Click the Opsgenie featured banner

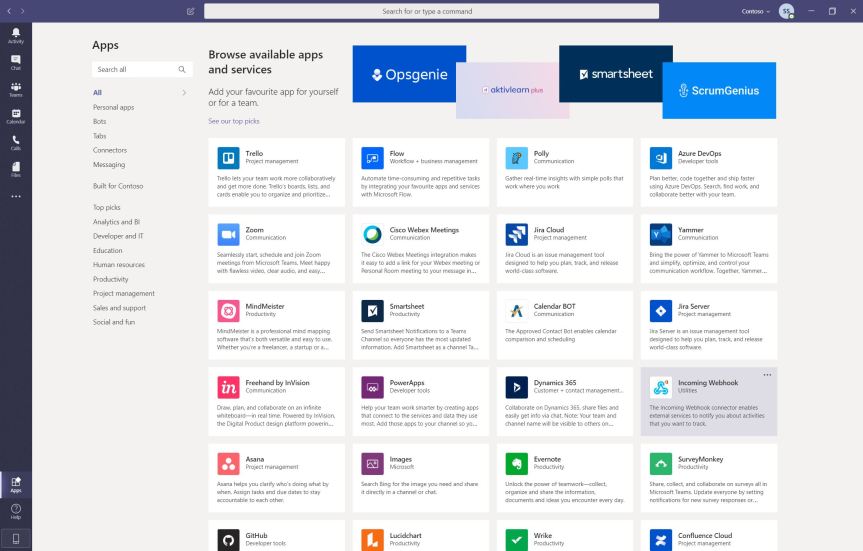point(402,75)
